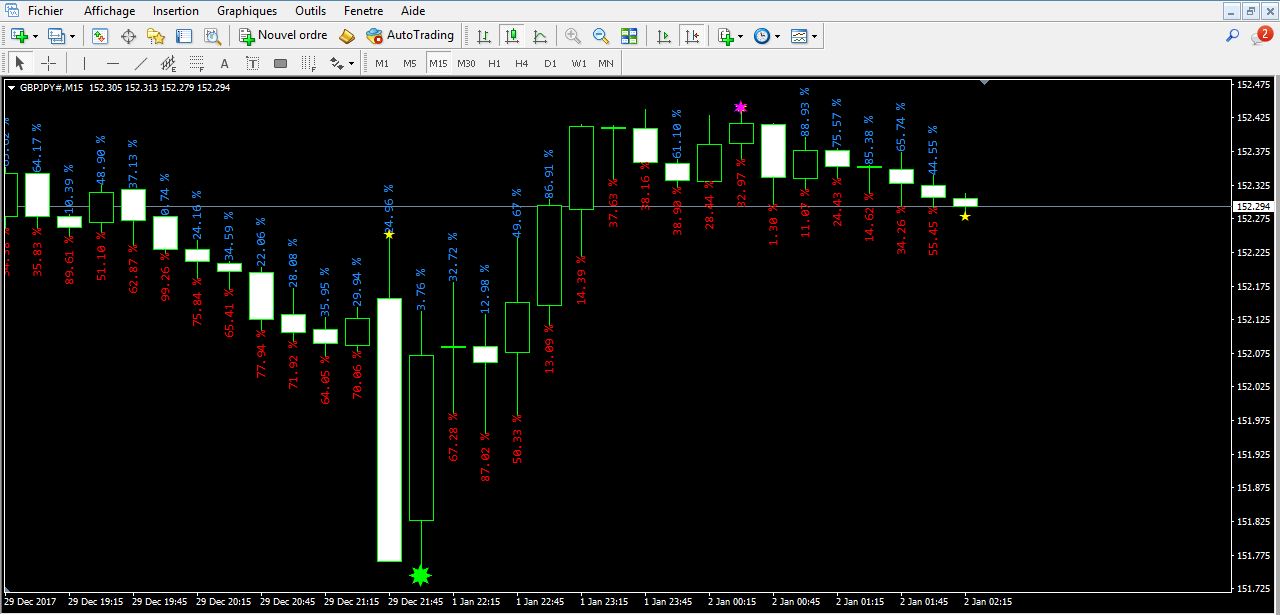Open the Data Window crosshair-circle icon
The height and width of the screenshot is (615, 1280).
(128, 36)
